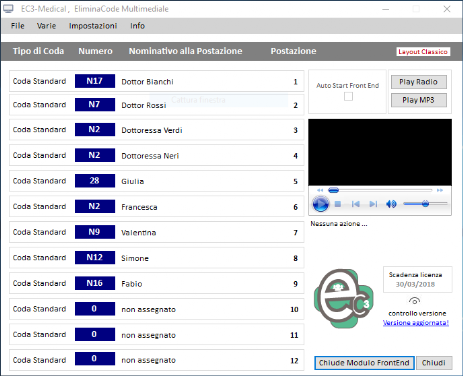463x376 pixels.
Task: Open the Impostazioni menu
Action: pyautogui.click(x=93, y=26)
